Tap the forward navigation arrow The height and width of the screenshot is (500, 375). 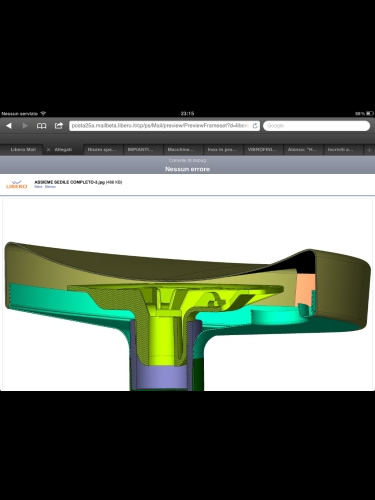click(x=25, y=126)
